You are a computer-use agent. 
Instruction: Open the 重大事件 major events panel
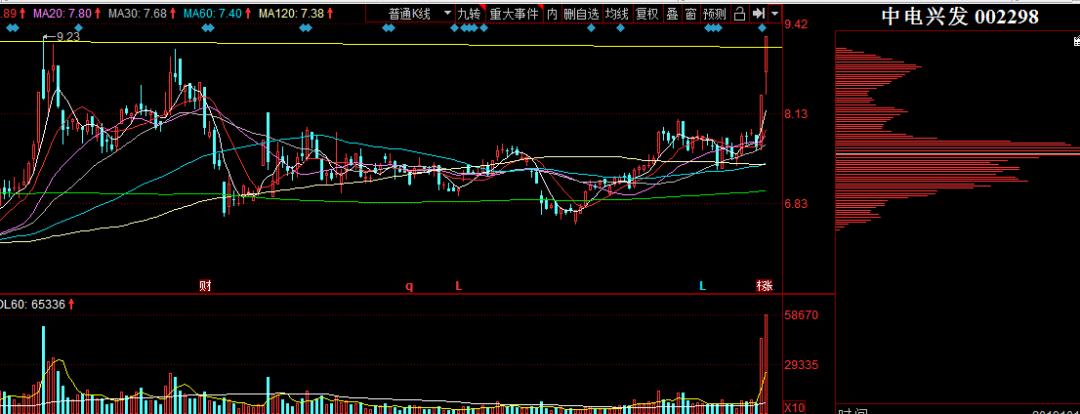pos(514,13)
